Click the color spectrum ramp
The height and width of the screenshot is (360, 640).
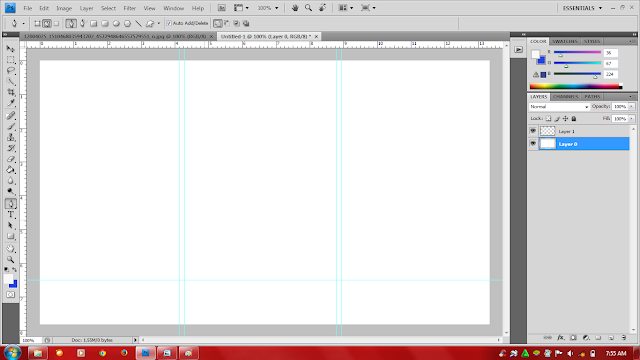pyautogui.click(x=576, y=86)
